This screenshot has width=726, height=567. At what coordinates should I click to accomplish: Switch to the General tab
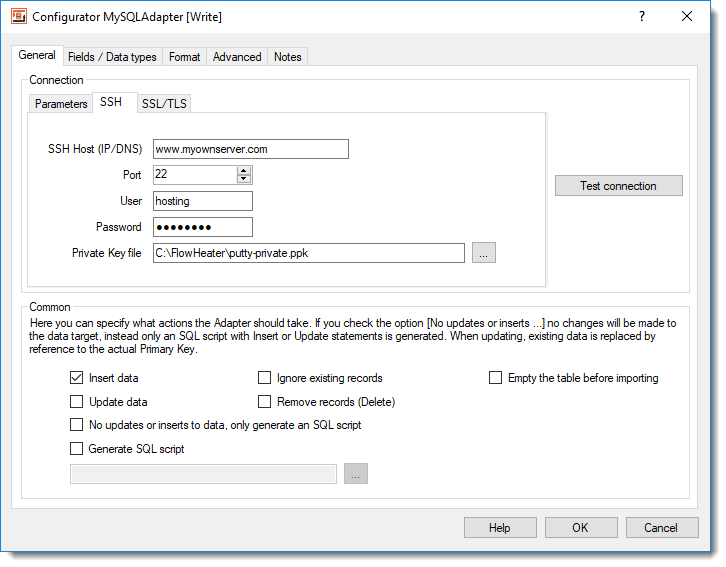click(37, 56)
